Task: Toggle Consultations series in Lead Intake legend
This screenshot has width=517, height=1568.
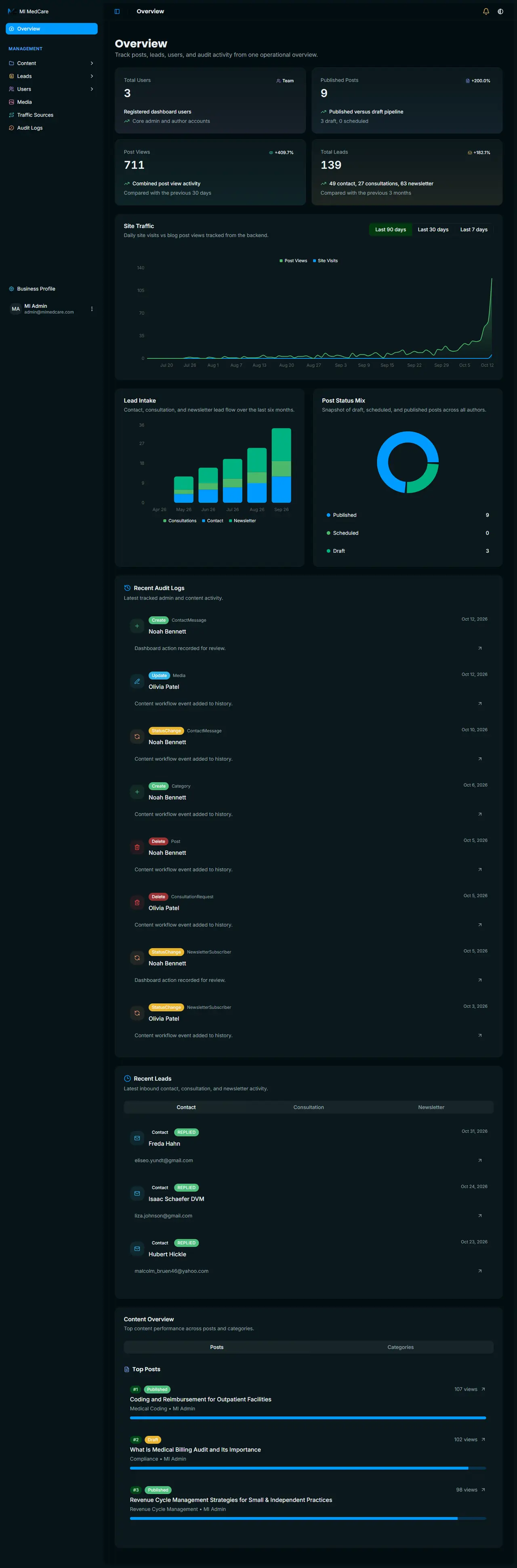Action: point(180,521)
